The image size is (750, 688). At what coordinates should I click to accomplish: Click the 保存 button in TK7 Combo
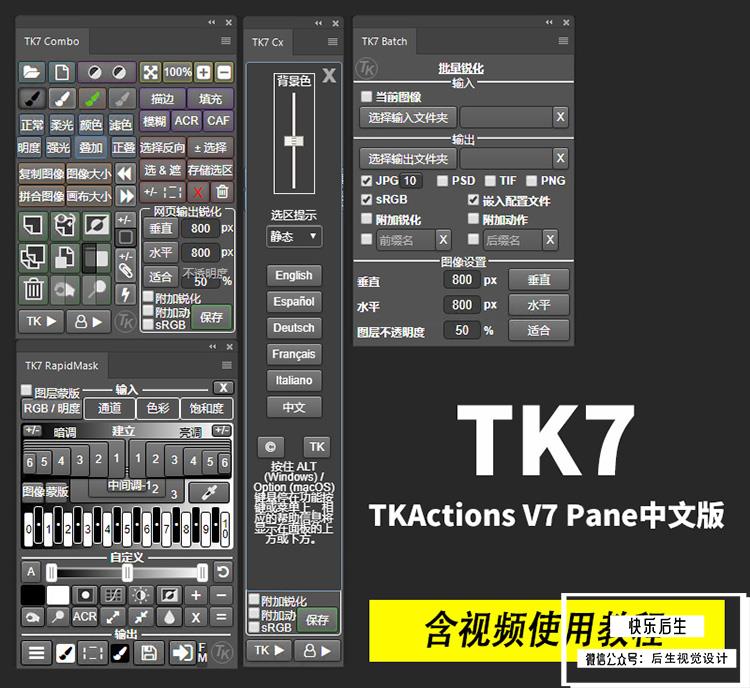coord(211,317)
